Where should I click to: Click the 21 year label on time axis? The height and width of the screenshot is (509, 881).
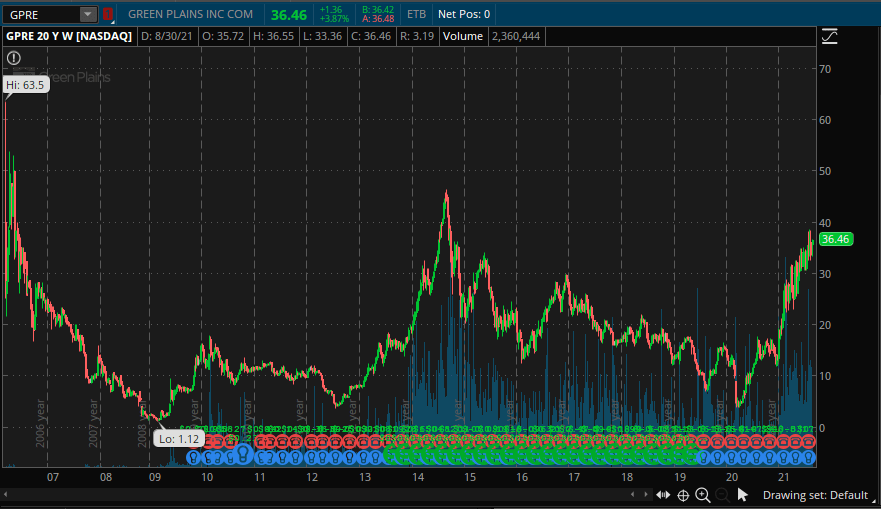click(784, 477)
